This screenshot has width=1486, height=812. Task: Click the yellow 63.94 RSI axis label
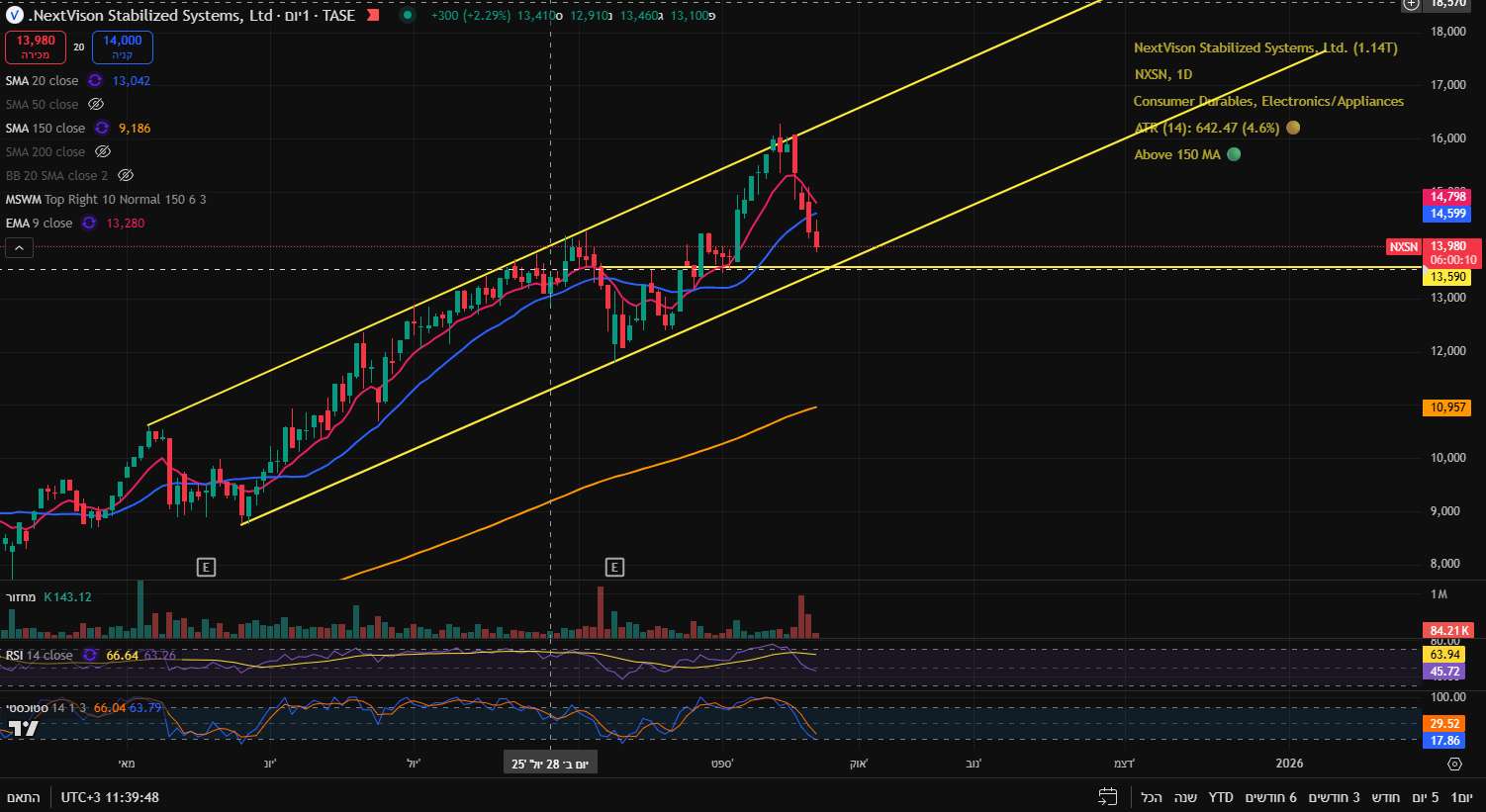(x=1444, y=655)
